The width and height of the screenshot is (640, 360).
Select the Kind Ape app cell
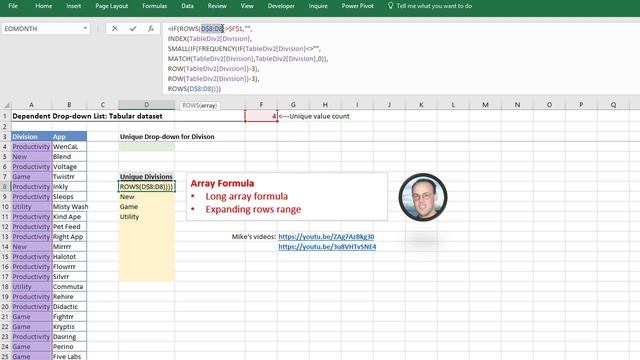[x=69, y=217]
